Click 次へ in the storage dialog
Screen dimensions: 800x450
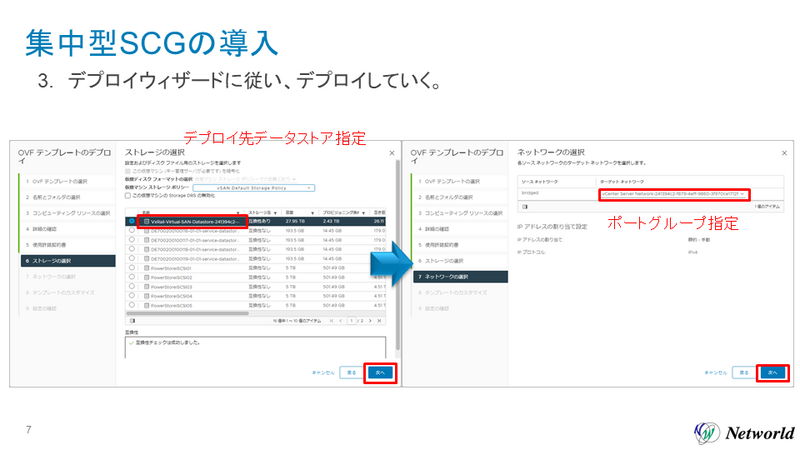tap(380, 373)
